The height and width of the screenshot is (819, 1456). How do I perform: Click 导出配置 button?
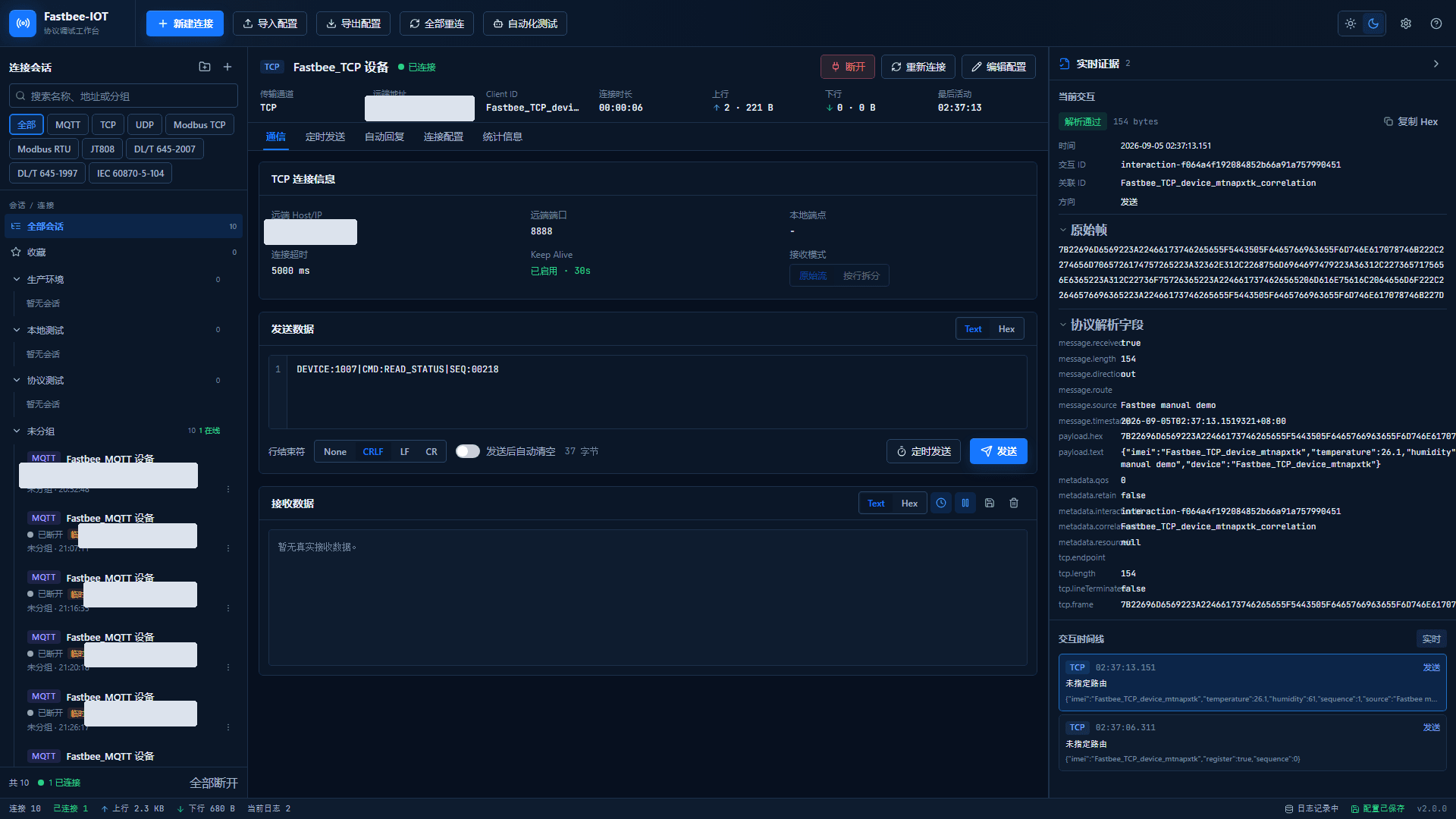point(353,24)
